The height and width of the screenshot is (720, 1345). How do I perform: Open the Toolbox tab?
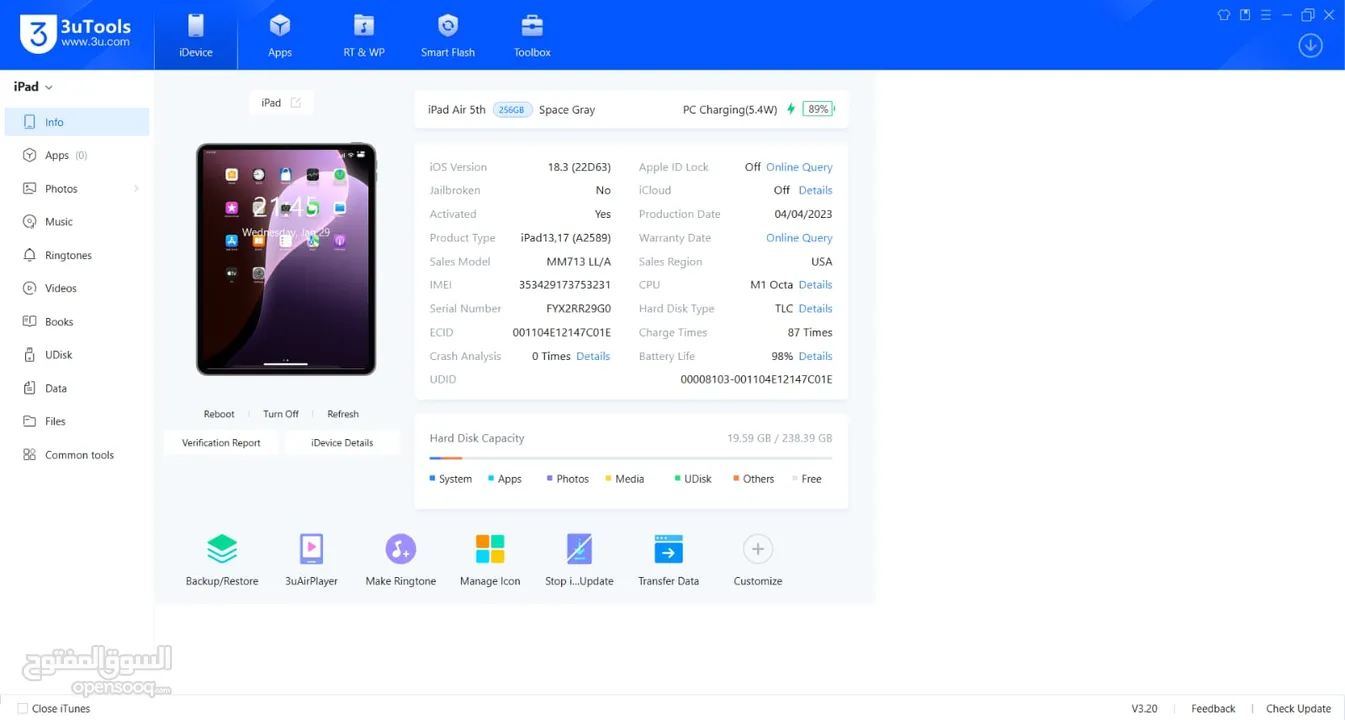coord(532,36)
